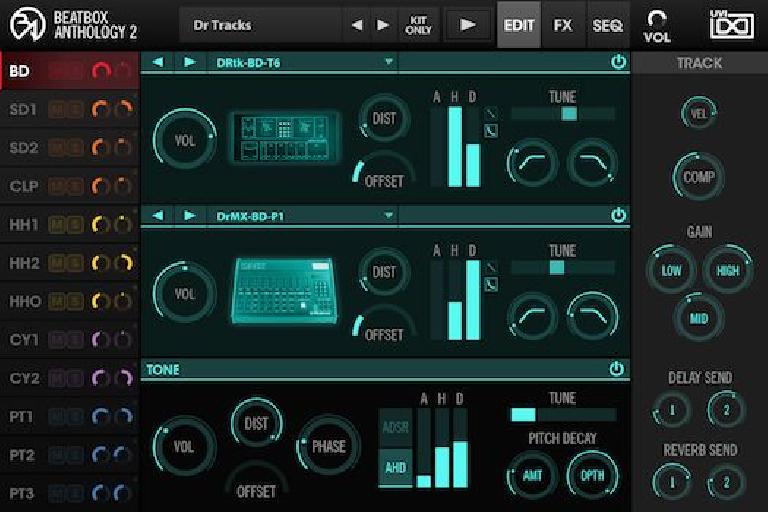Open the Dr Tracks preset menu
This screenshot has width=768, height=512.
[x=260, y=25]
